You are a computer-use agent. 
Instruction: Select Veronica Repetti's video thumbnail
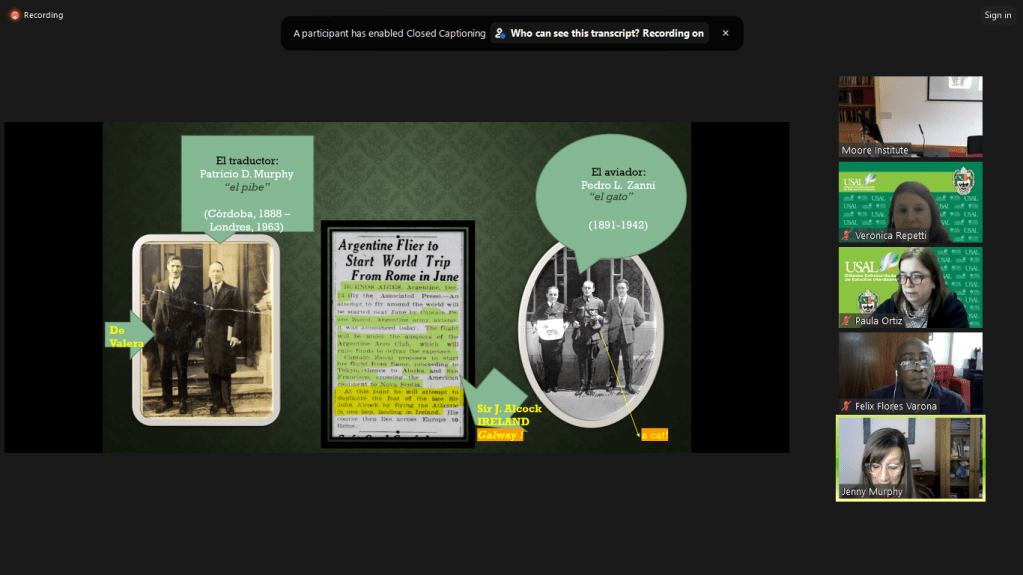(x=910, y=201)
